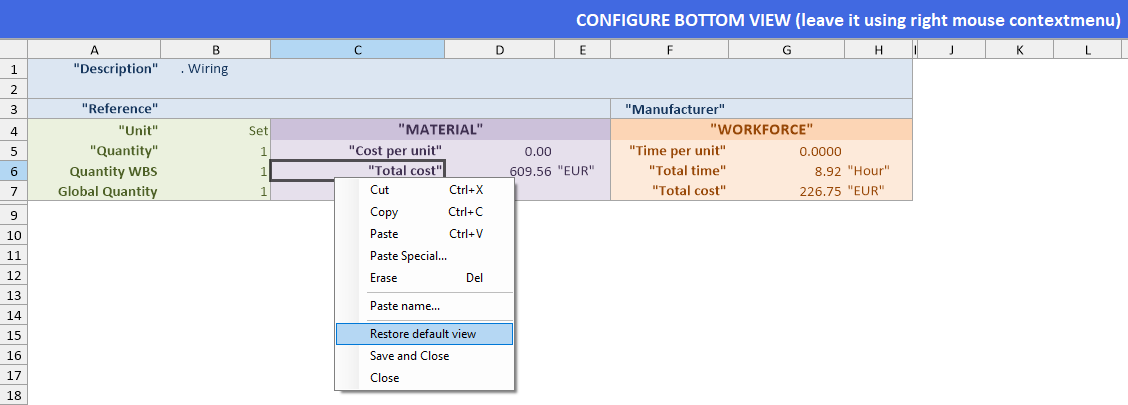Viewport: 1128px width, 405px height.
Task: Select the "MATERIAL" heading cell
Action: pyautogui.click(x=440, y=130)
